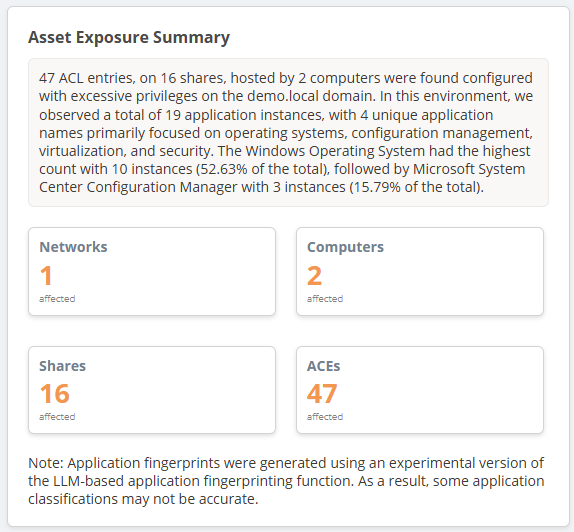
Task: Click the Shares count number 16
Action: (55, 394)
